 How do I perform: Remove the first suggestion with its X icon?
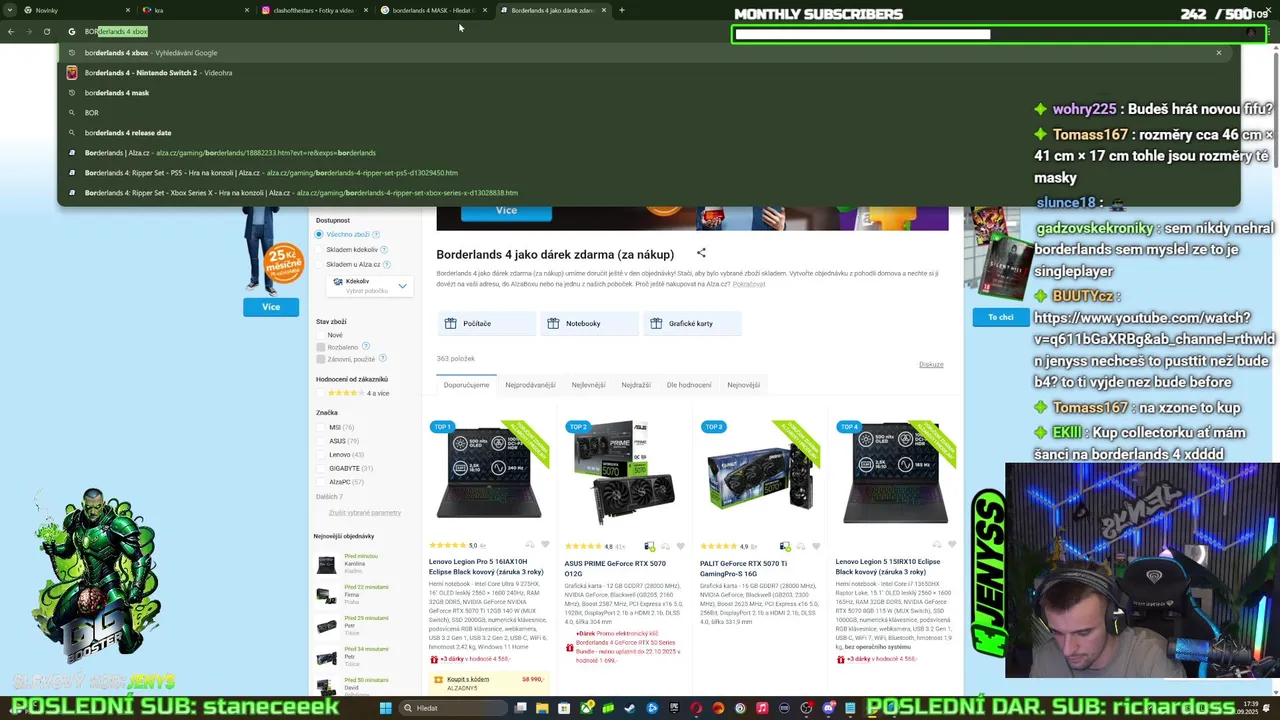1219,53
